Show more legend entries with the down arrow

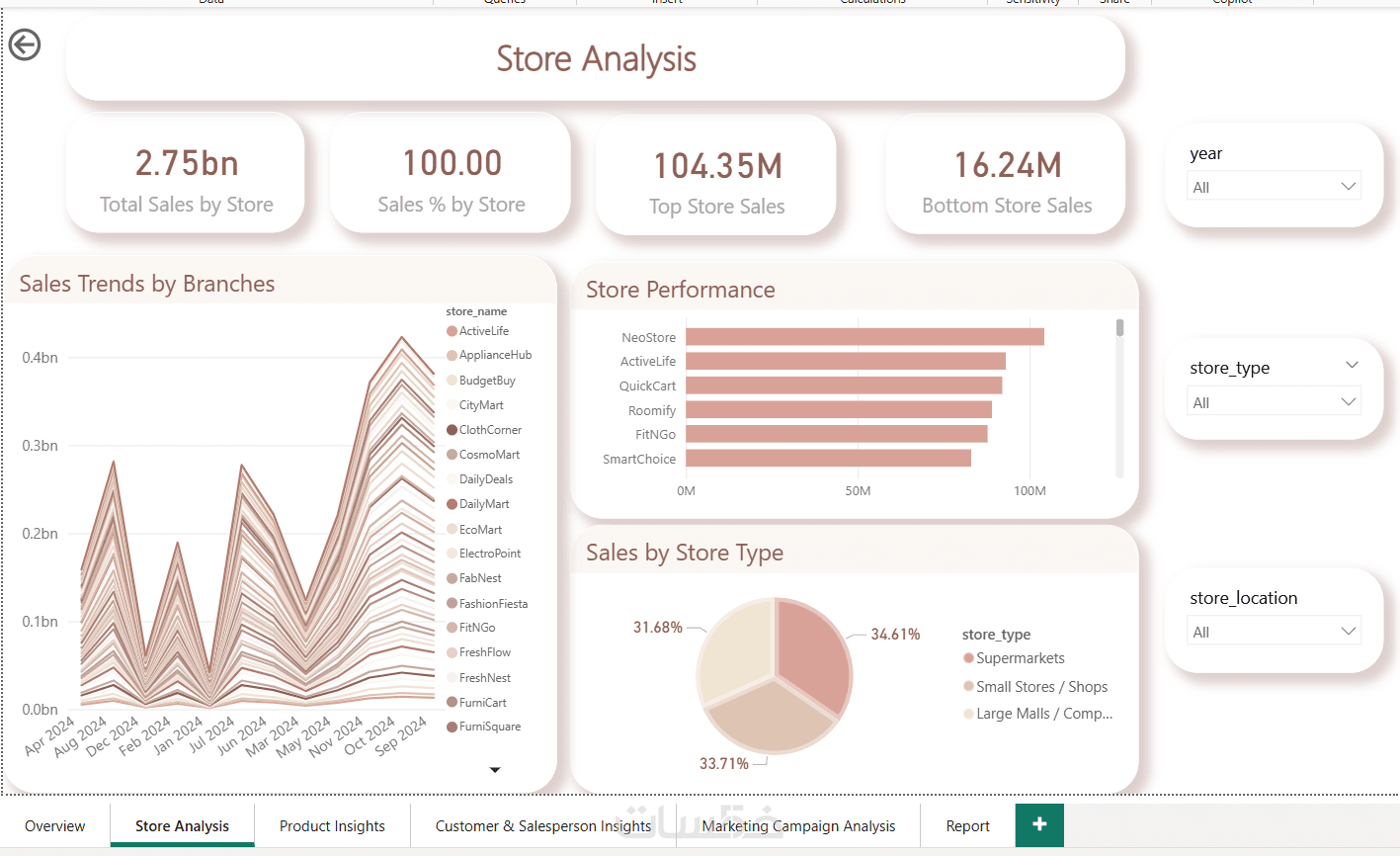pos(495,770)
